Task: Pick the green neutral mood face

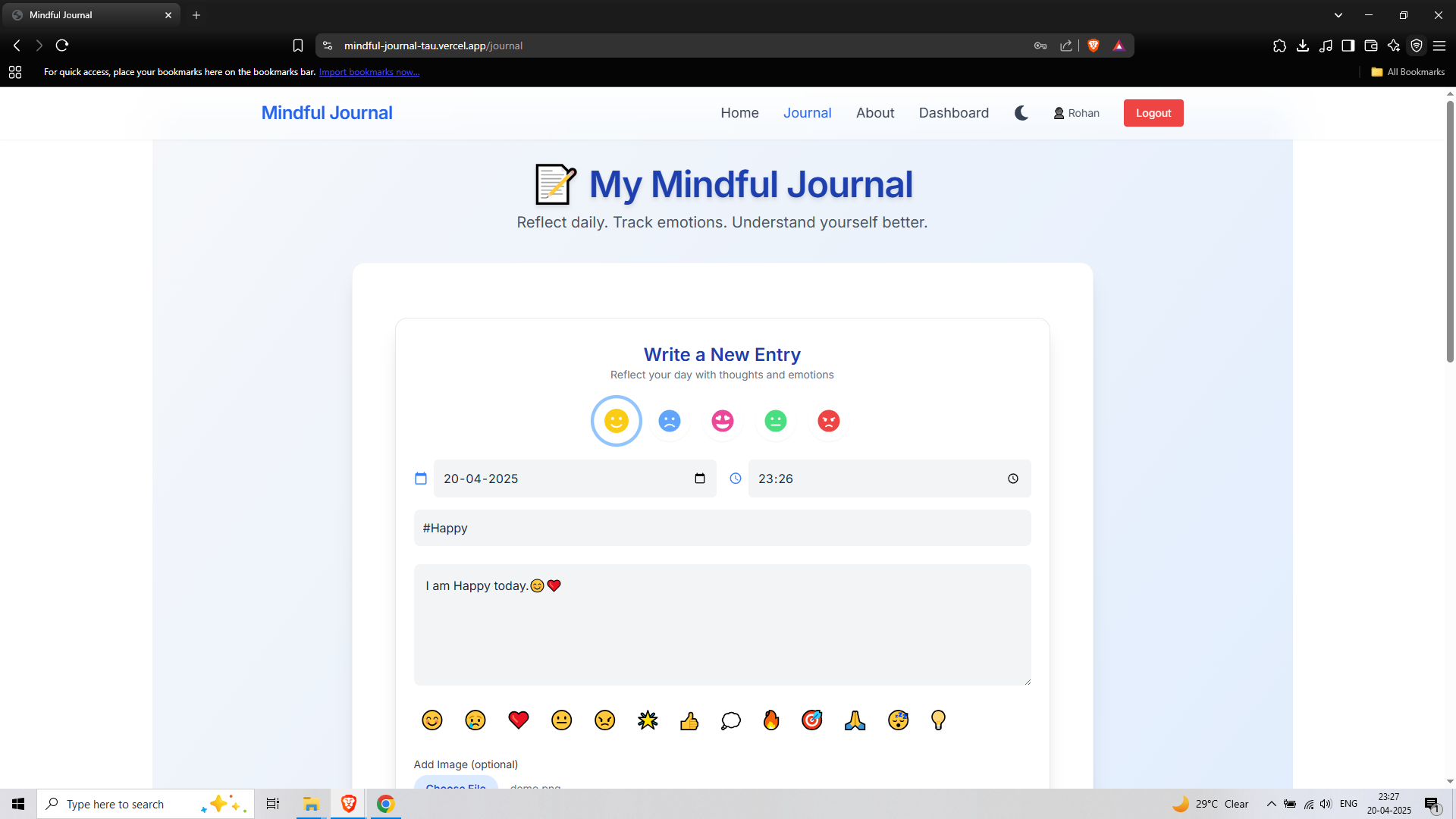Action: [776, 421]
